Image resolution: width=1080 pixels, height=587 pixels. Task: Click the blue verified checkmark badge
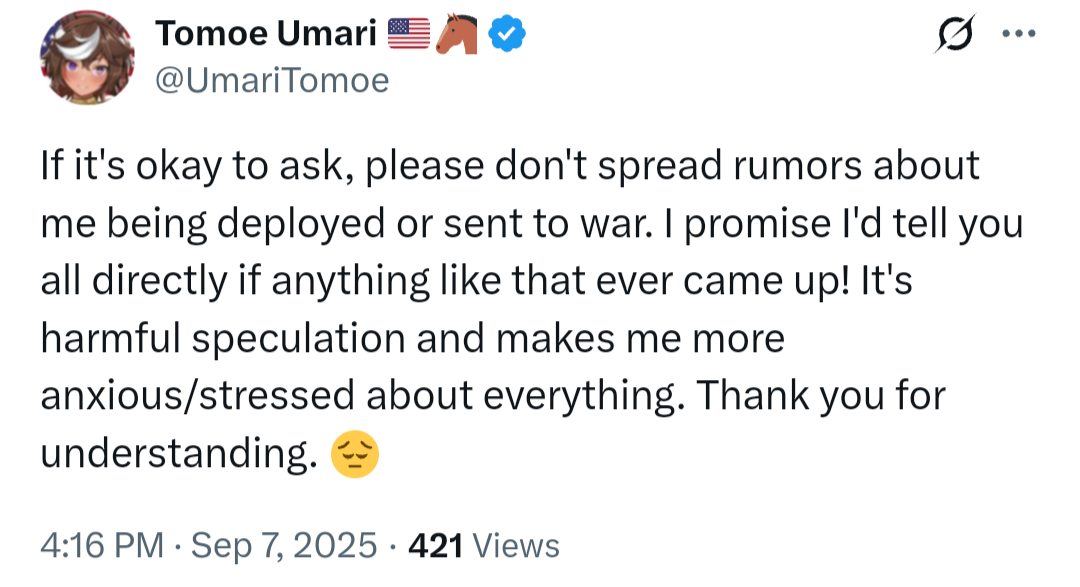507,34
